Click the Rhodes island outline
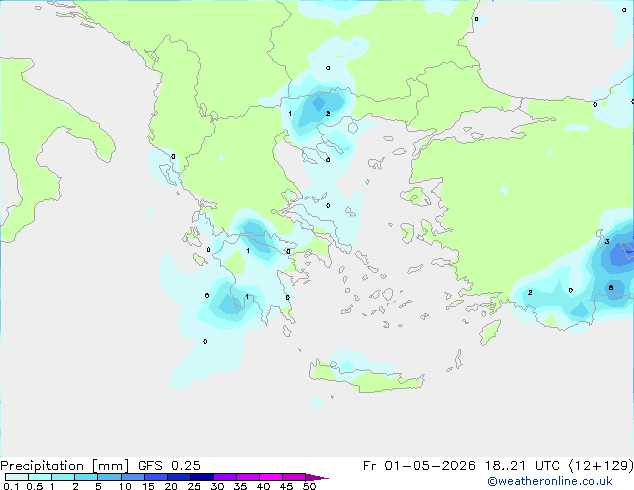The image size is (634, 490). (490, 332)
